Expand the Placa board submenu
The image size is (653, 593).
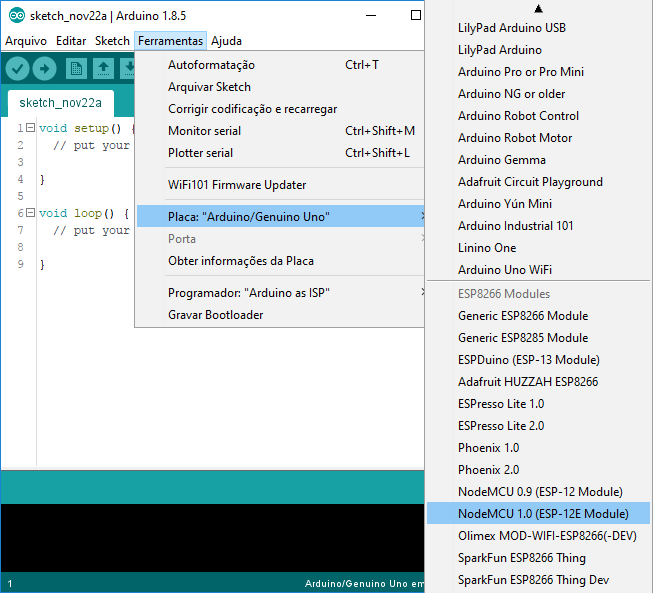[281, 216]
